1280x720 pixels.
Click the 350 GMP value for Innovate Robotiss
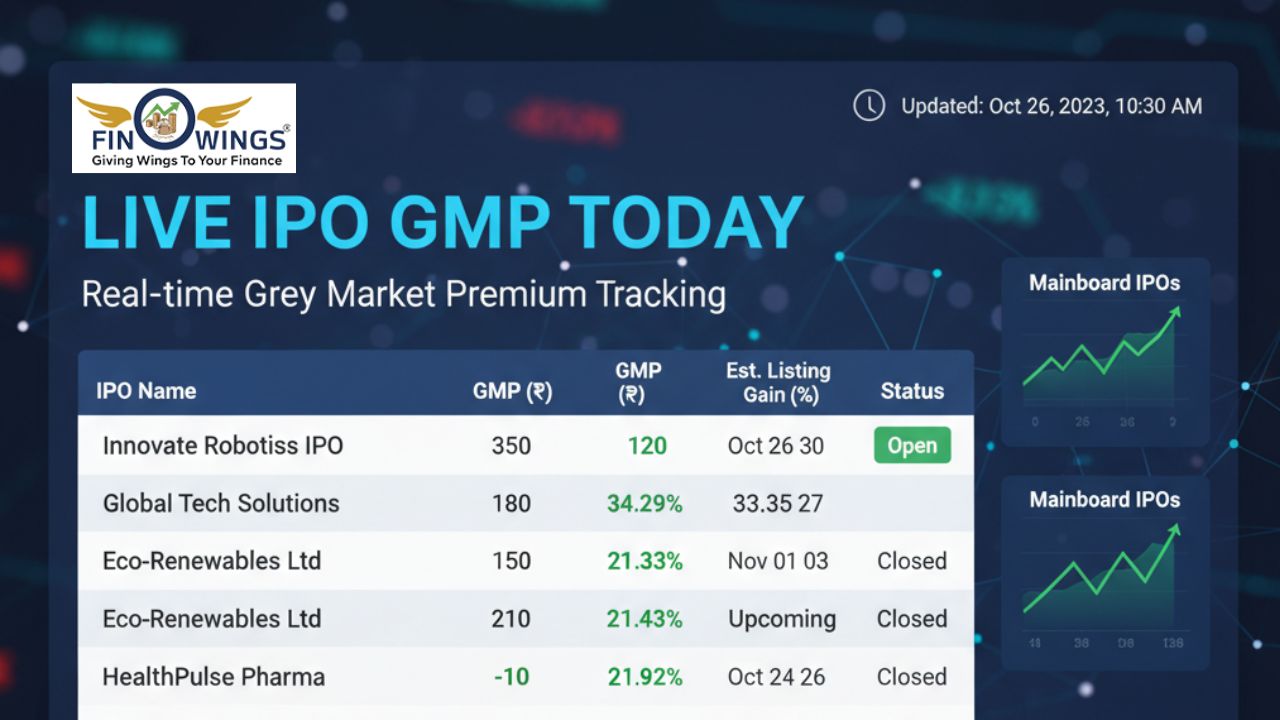click(x=511, y=446)
